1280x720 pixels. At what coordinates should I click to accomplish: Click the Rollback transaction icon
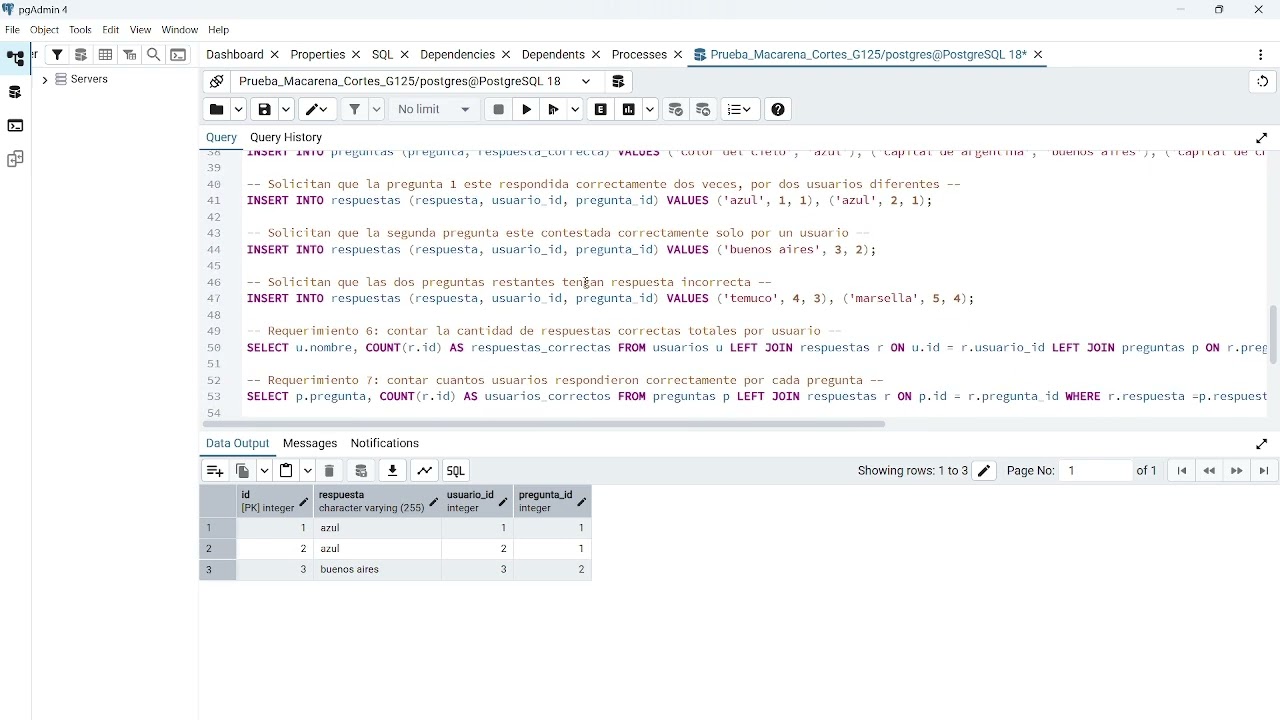pos(705,110)
